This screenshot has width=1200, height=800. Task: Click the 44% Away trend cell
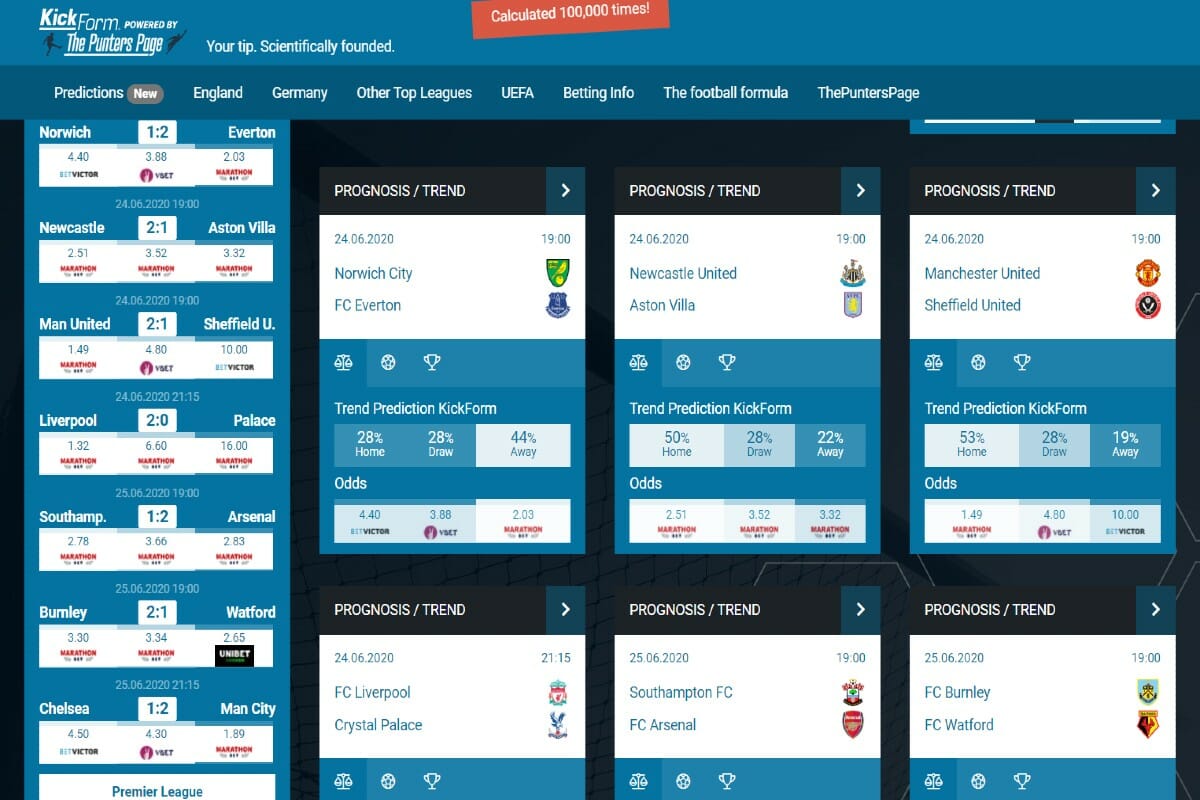click(x=523, y=445)
